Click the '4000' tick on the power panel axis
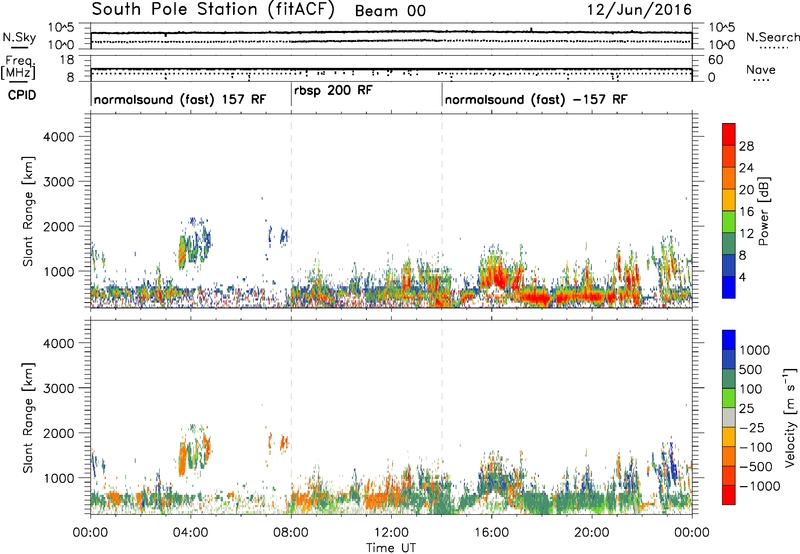 pyautogui.click(x=58, y=137)
